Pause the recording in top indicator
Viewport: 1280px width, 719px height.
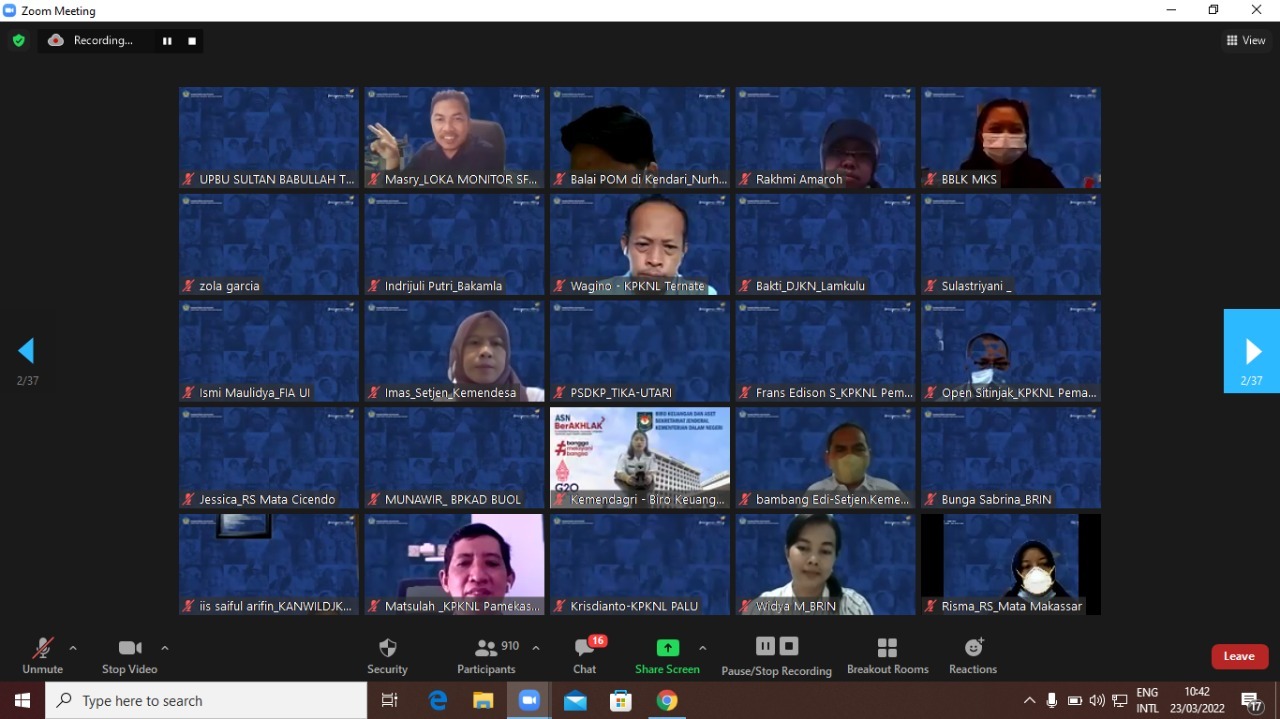click(x=167, y=41)
